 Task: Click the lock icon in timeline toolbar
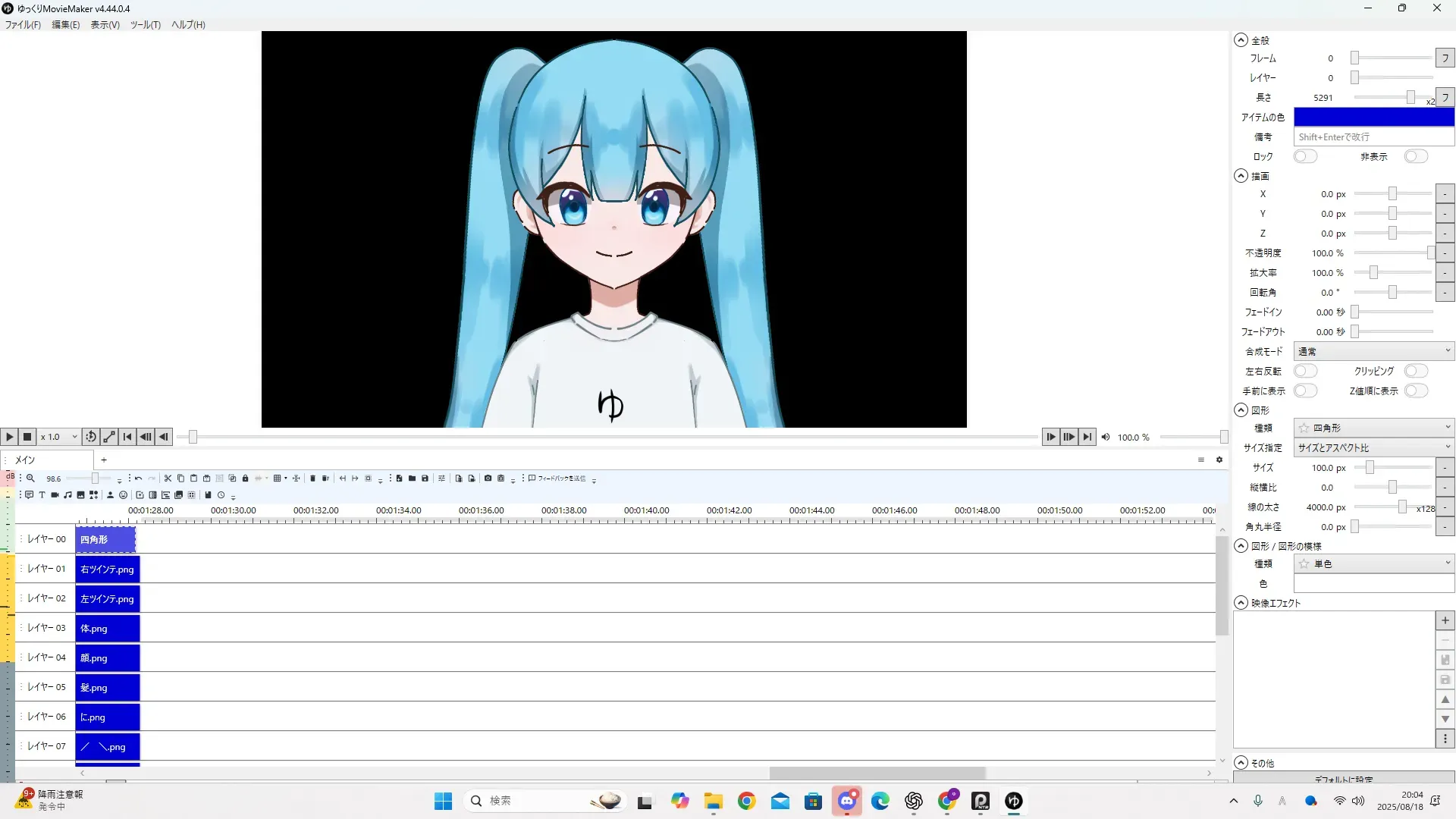pyautogui.click(x=245, y=479)
